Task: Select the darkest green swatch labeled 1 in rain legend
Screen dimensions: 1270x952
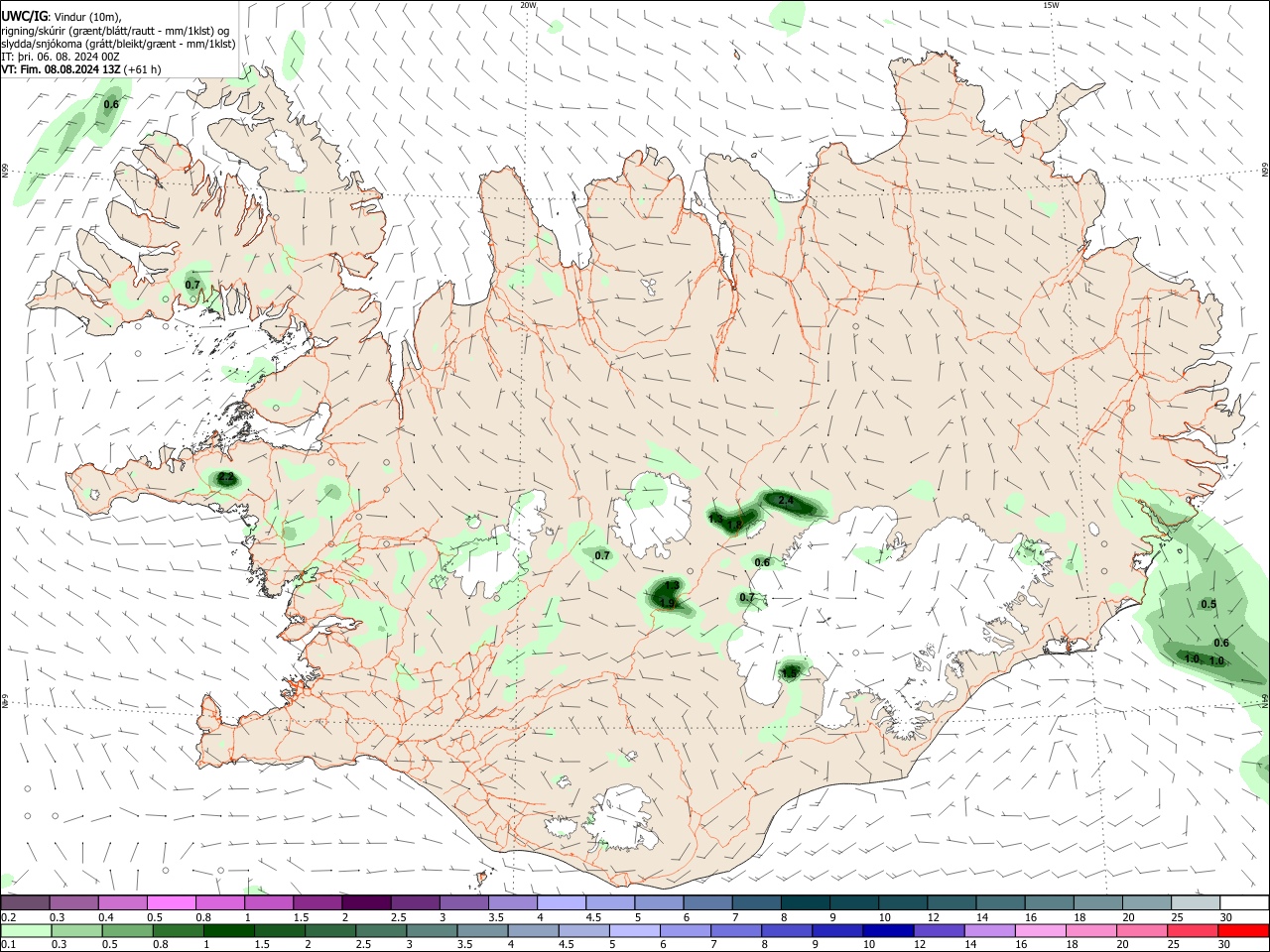Action: click(x=228, y=930)
